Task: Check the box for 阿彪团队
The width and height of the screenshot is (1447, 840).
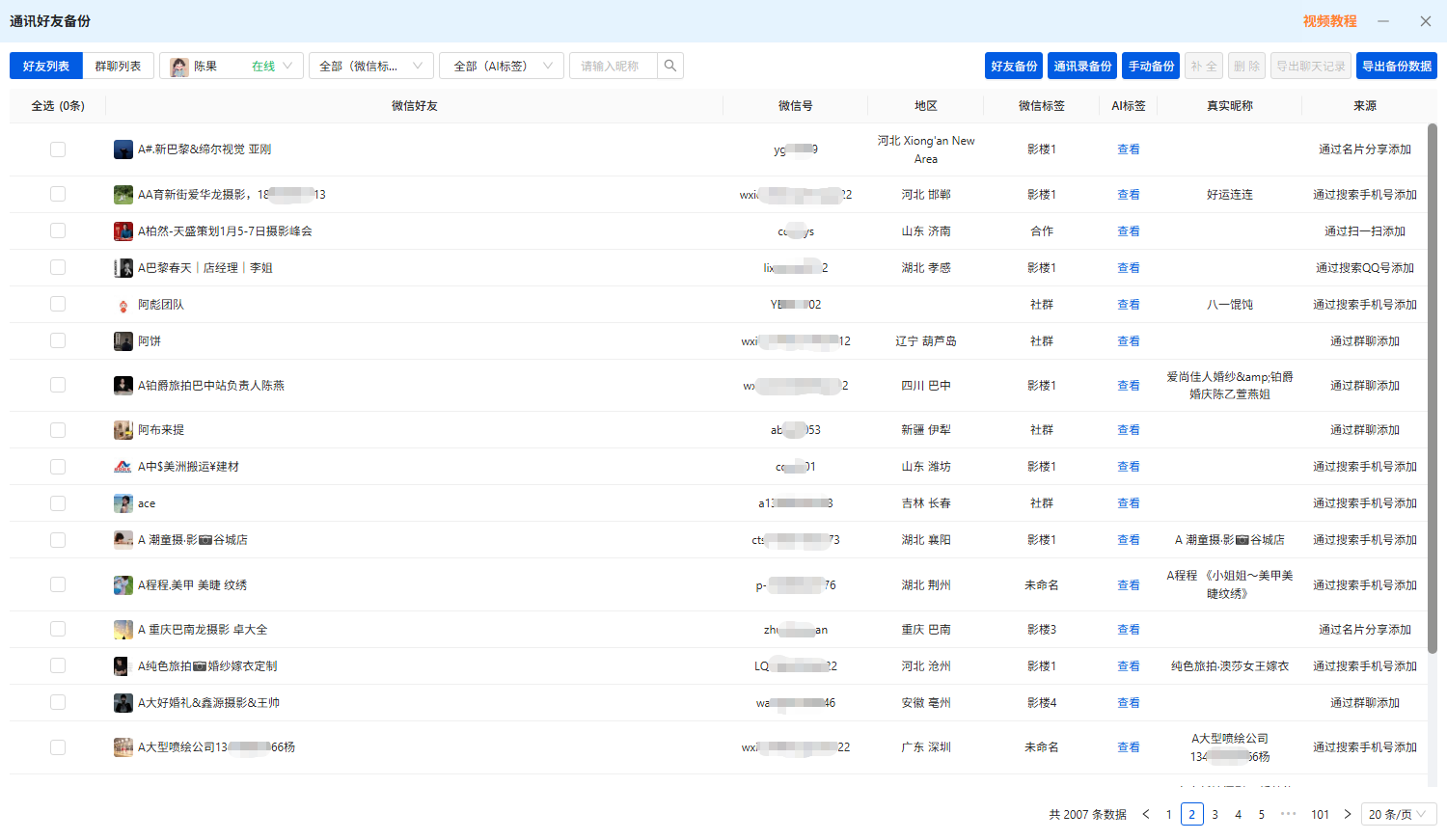Action: pyautogui.click(x=58, y=305)
